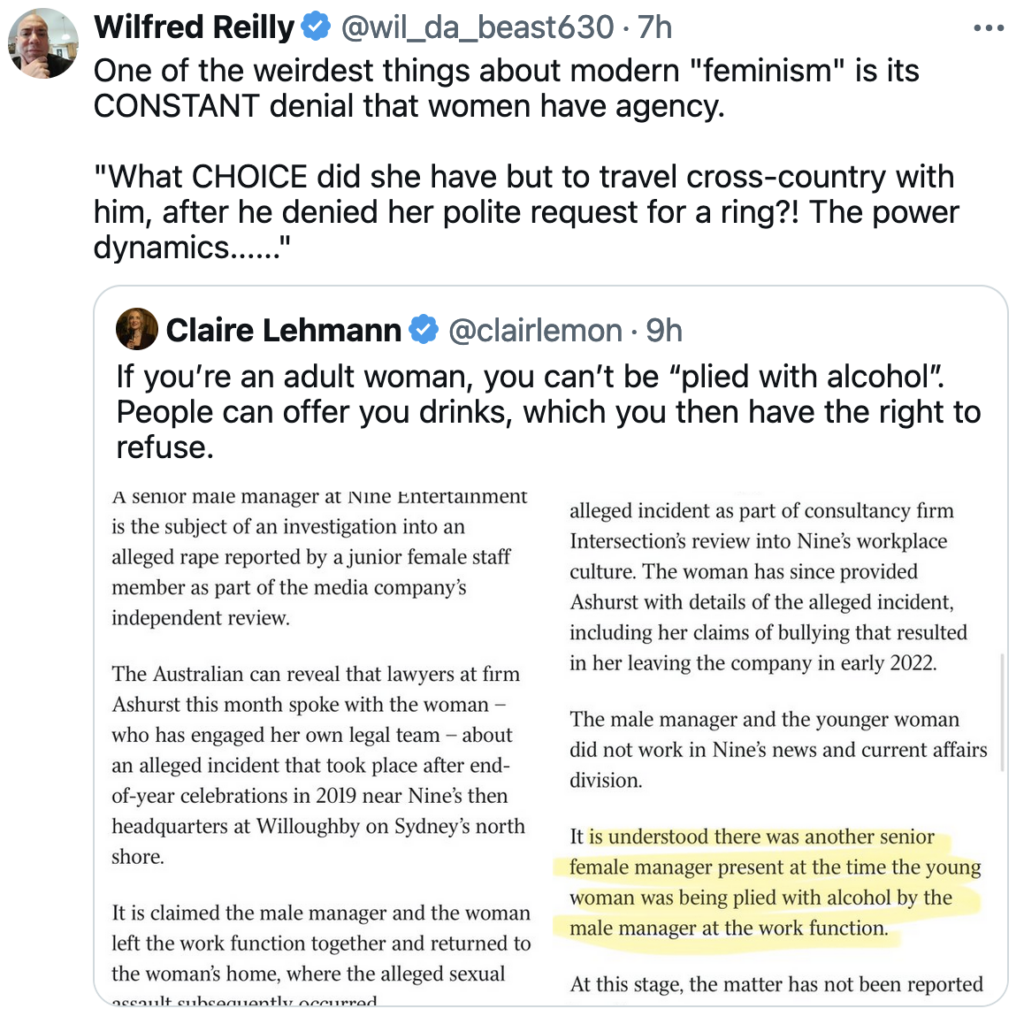This screenshot has height=1024, width=1024.
Task: Click article paragraph starting "The Australian can reveal"
Action: (318, 766)
